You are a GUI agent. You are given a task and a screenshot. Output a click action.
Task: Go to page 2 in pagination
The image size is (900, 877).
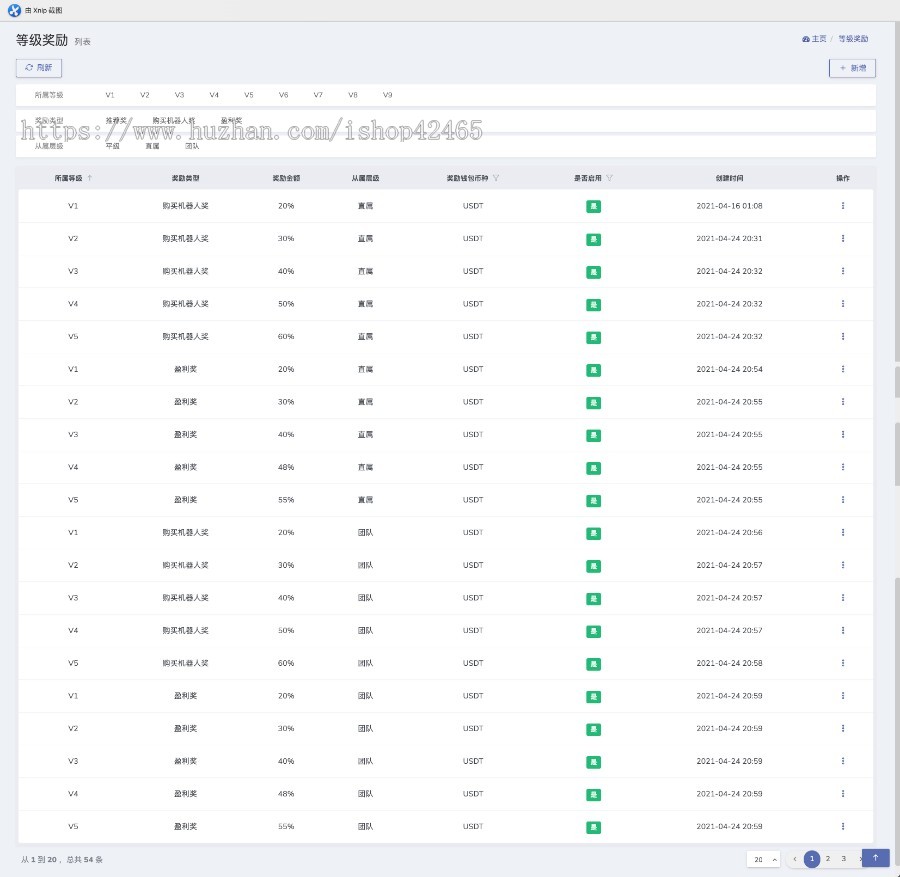(x=828, y=859)
